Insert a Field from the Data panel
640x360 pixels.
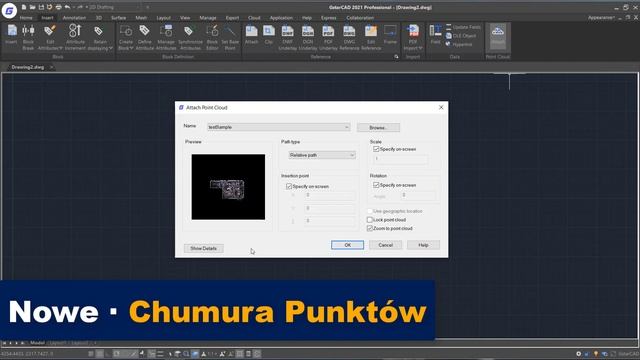[x=436, y=35]
